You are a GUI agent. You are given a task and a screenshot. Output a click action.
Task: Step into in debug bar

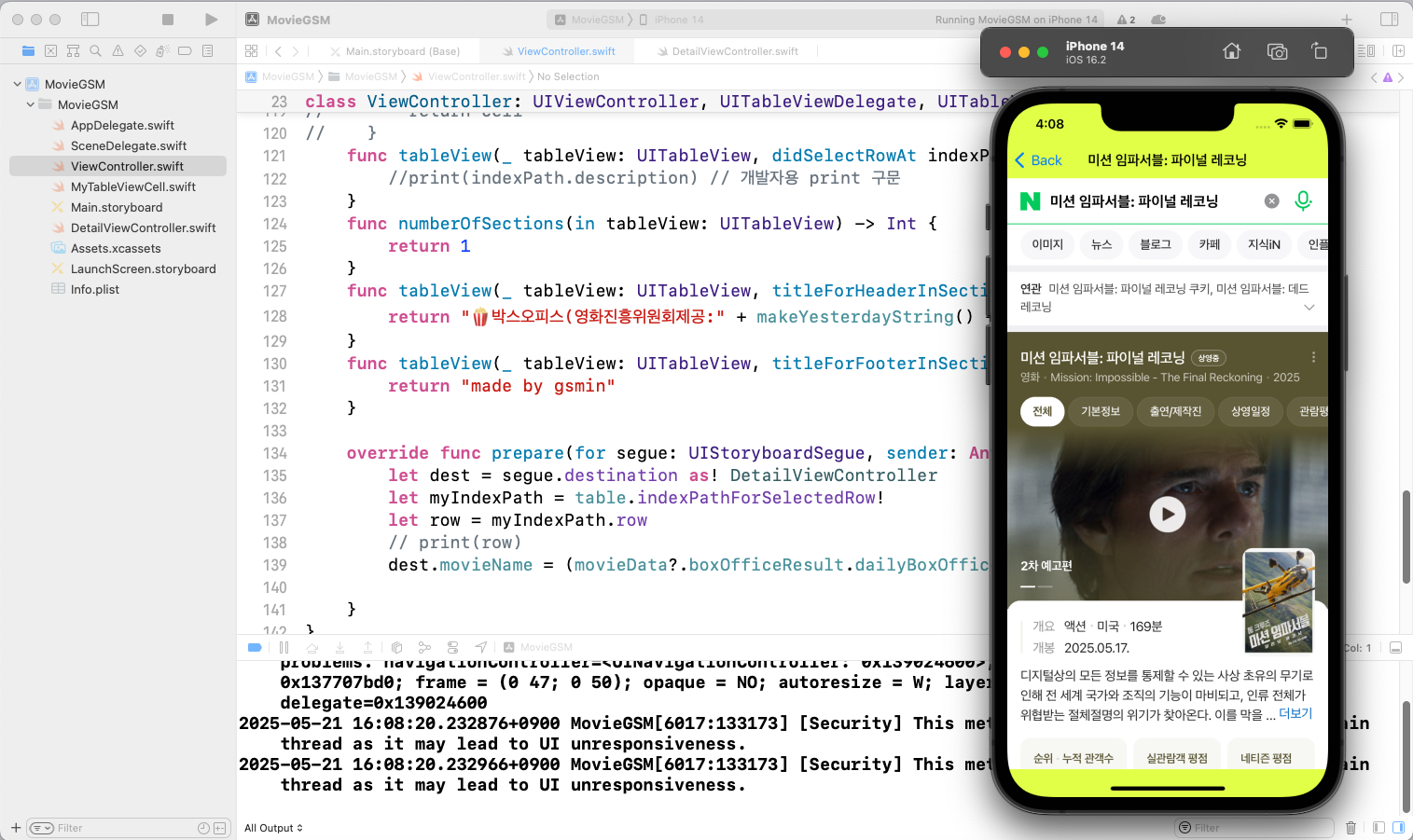point(339,647)
